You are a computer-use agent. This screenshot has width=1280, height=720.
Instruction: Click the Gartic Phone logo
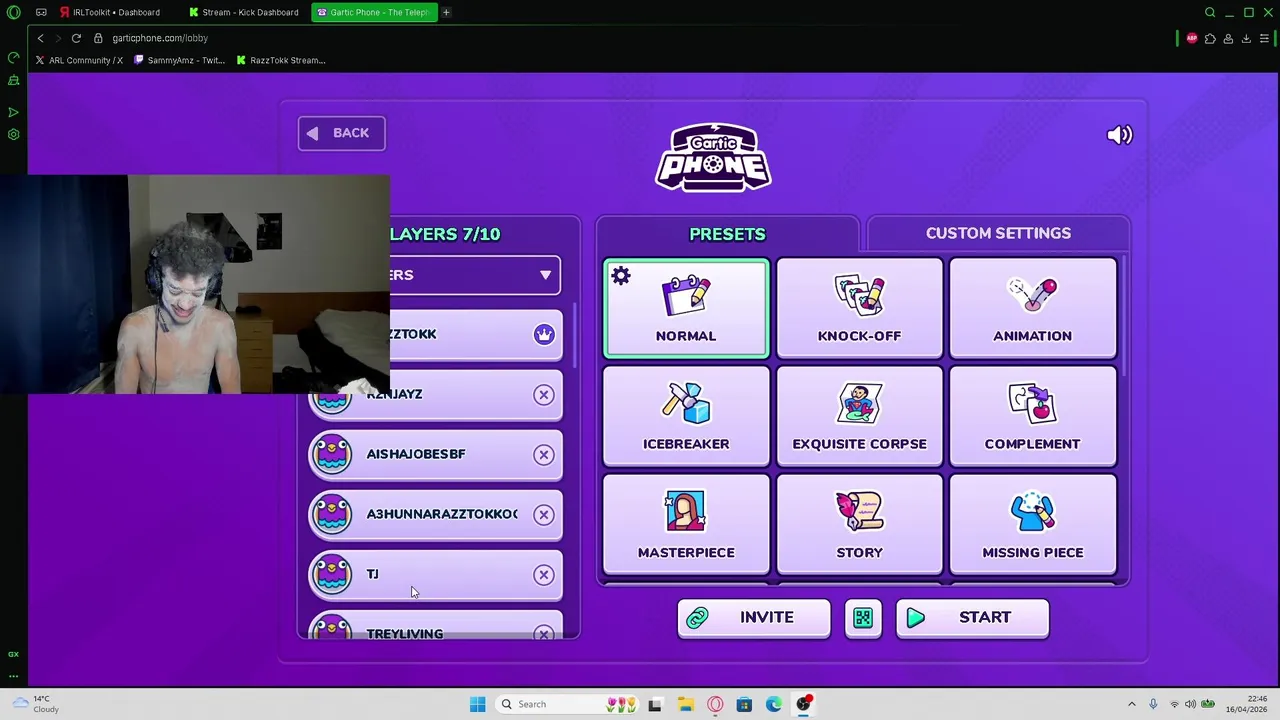tap(713, 157)
